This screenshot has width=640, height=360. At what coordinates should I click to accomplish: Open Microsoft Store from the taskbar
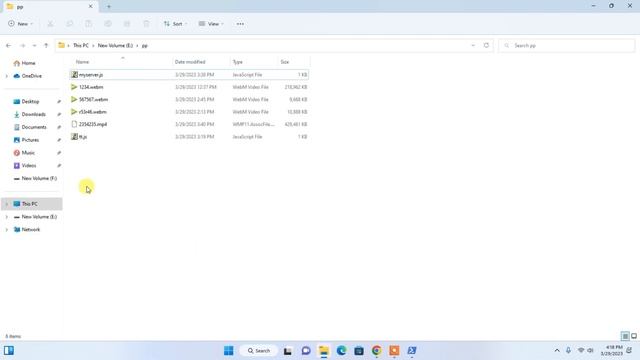(x=359, y=351)
